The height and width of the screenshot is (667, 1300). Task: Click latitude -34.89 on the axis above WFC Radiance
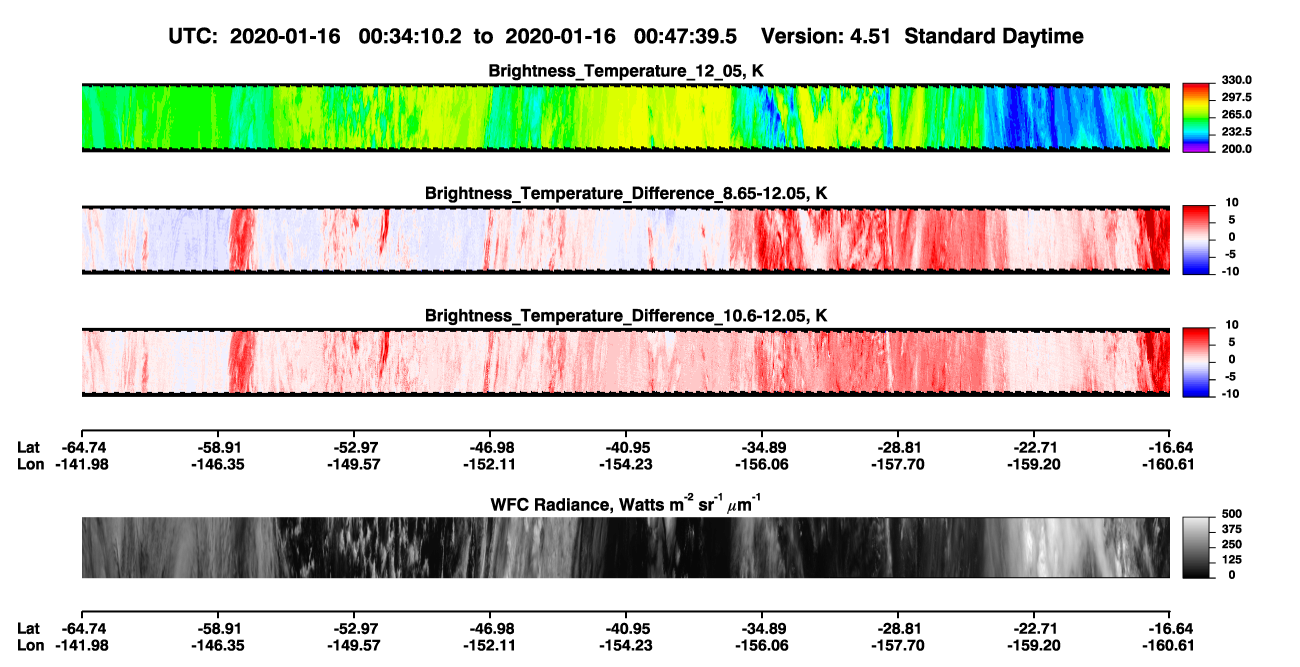point(762,447)
